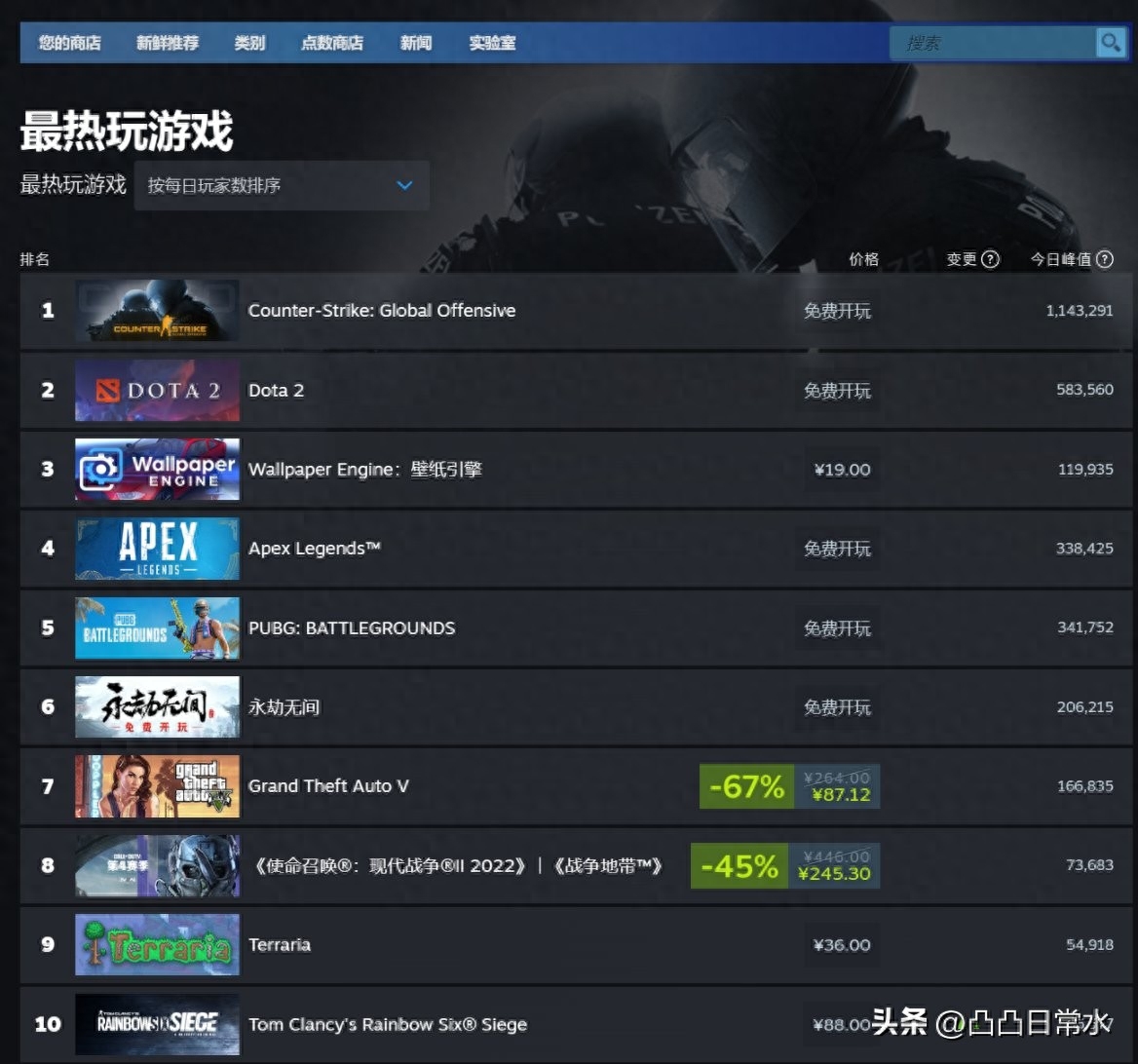Image resolution: width=1138 pixels, height=1064 pixels.
Task: Click the Counter-Strike: Global Offensive title
Action: coord(382,311)
